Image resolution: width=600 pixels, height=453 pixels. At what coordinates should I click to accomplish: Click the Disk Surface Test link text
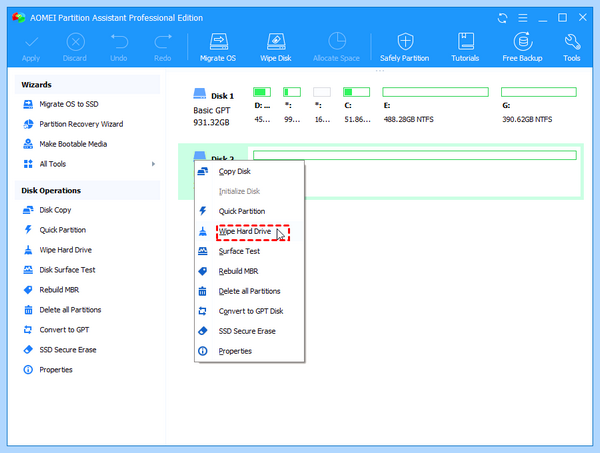point(67,270)
